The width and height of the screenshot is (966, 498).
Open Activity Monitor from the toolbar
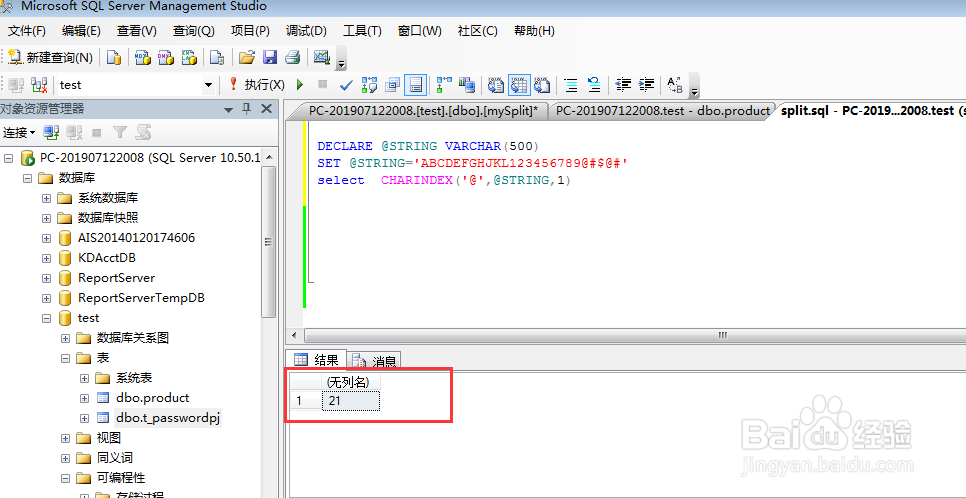click(322, 57)
